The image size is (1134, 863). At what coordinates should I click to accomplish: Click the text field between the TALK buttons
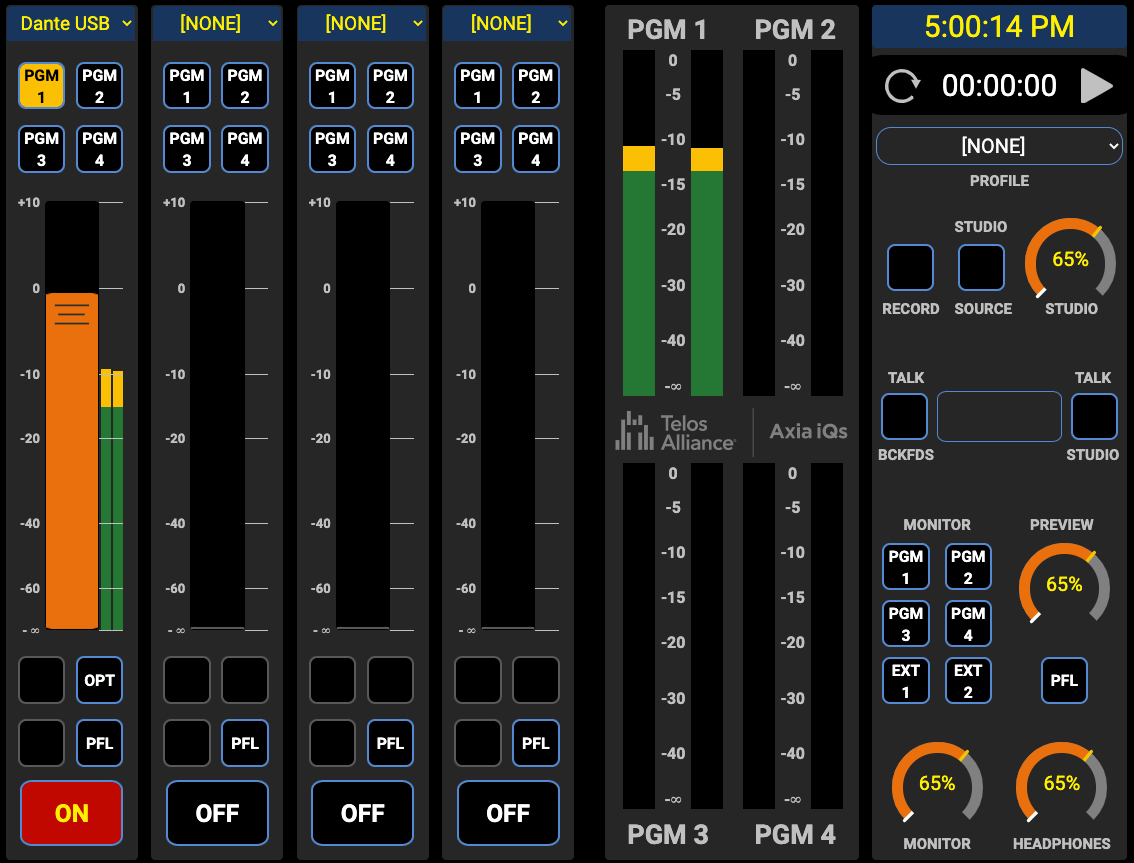(x=999, y=417)
